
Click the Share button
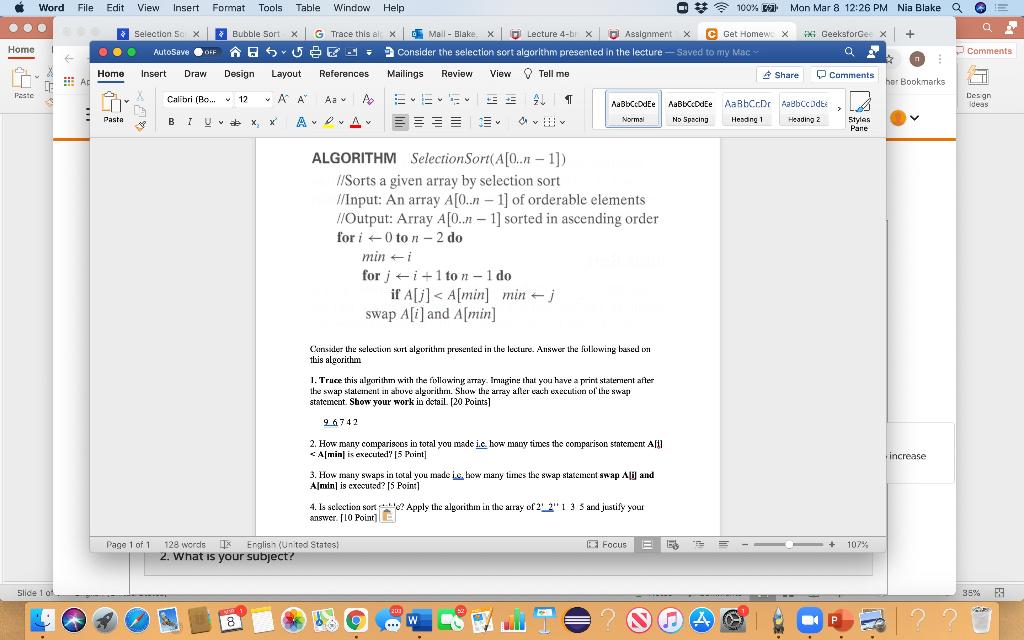779,74
